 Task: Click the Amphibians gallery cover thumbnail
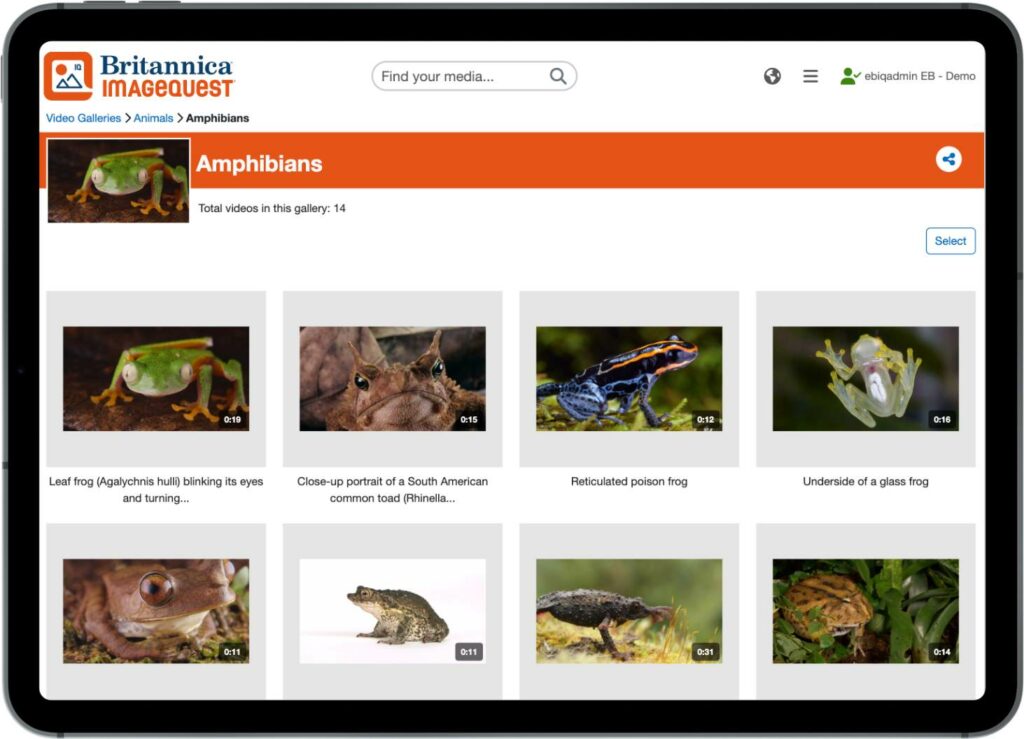[x=118, y=181]
